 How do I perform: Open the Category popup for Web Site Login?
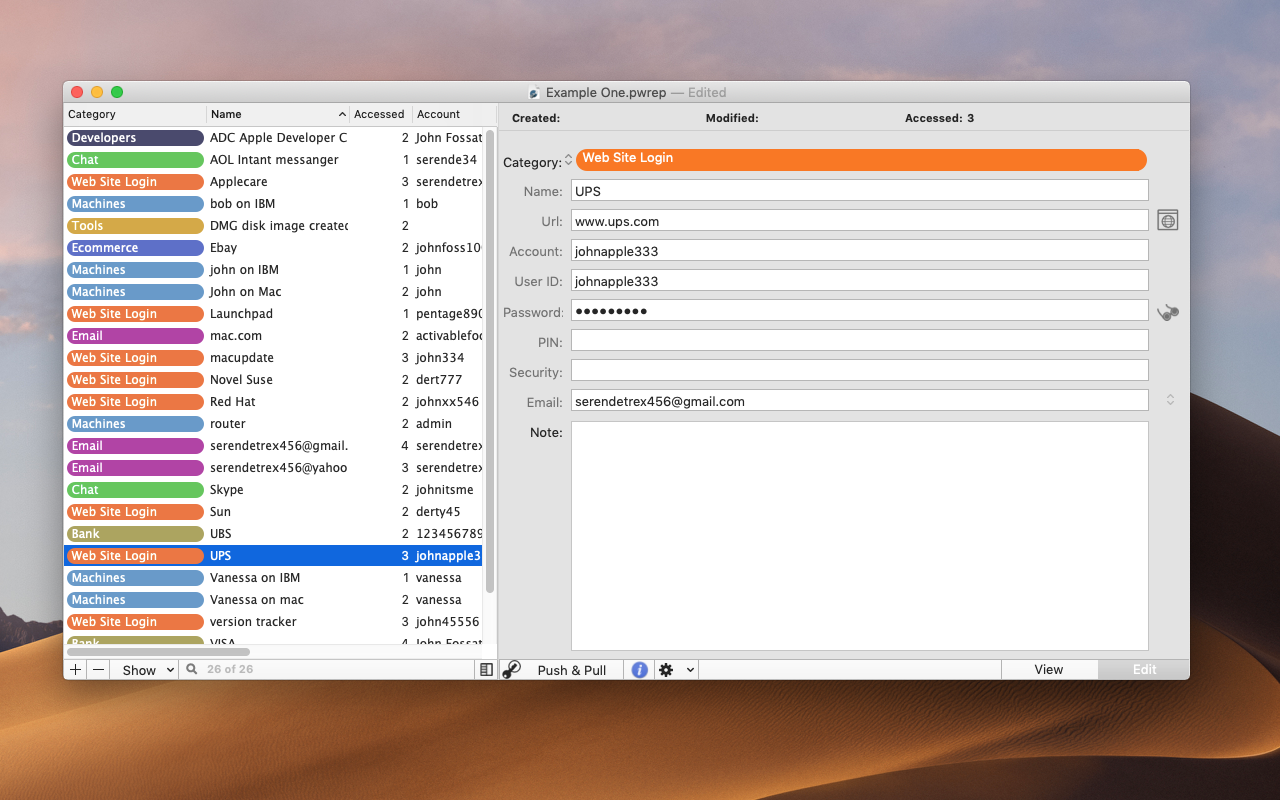[861, 159]
